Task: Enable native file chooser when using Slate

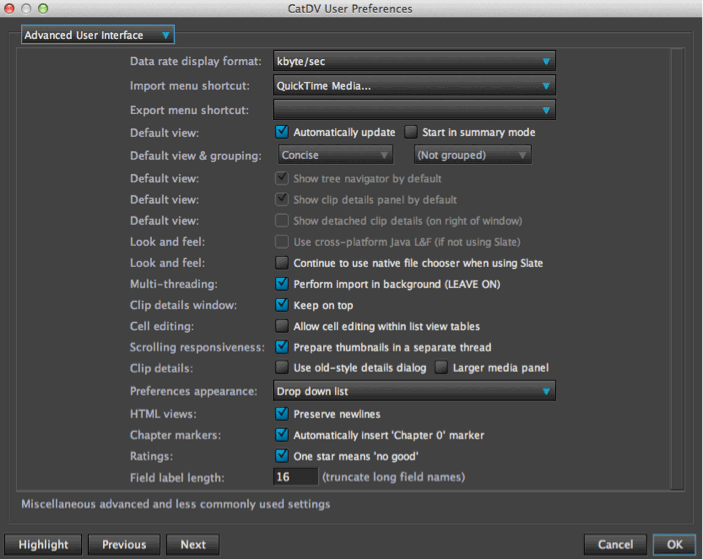Action: point(282,262)
